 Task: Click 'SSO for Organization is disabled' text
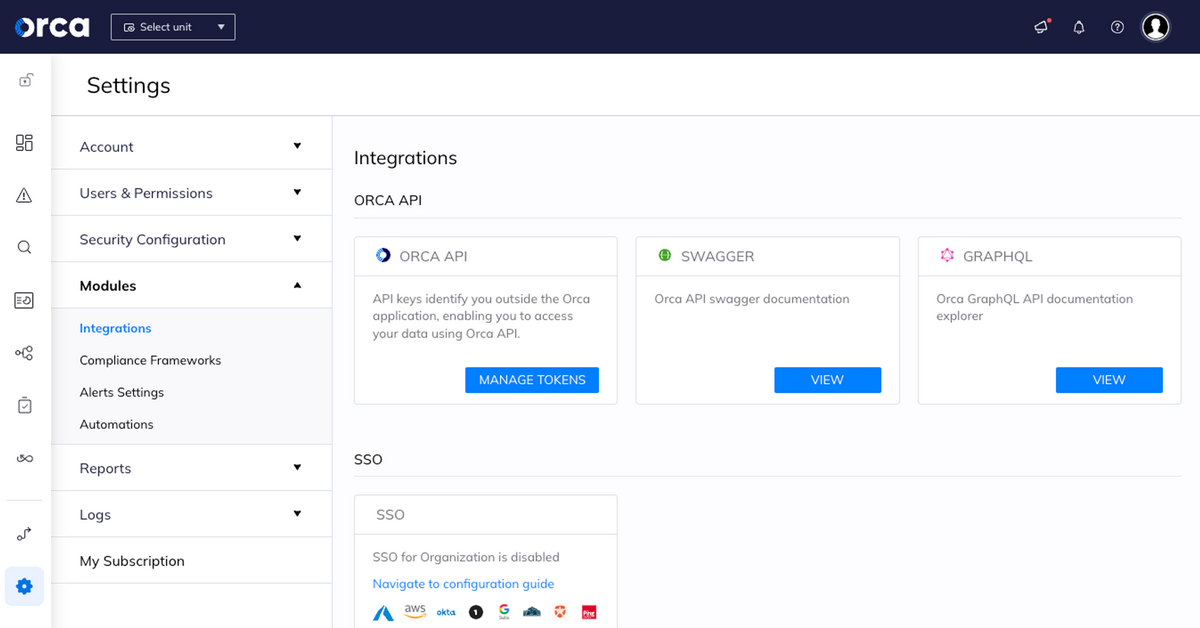pyautogui.click(x=466, y=557)
